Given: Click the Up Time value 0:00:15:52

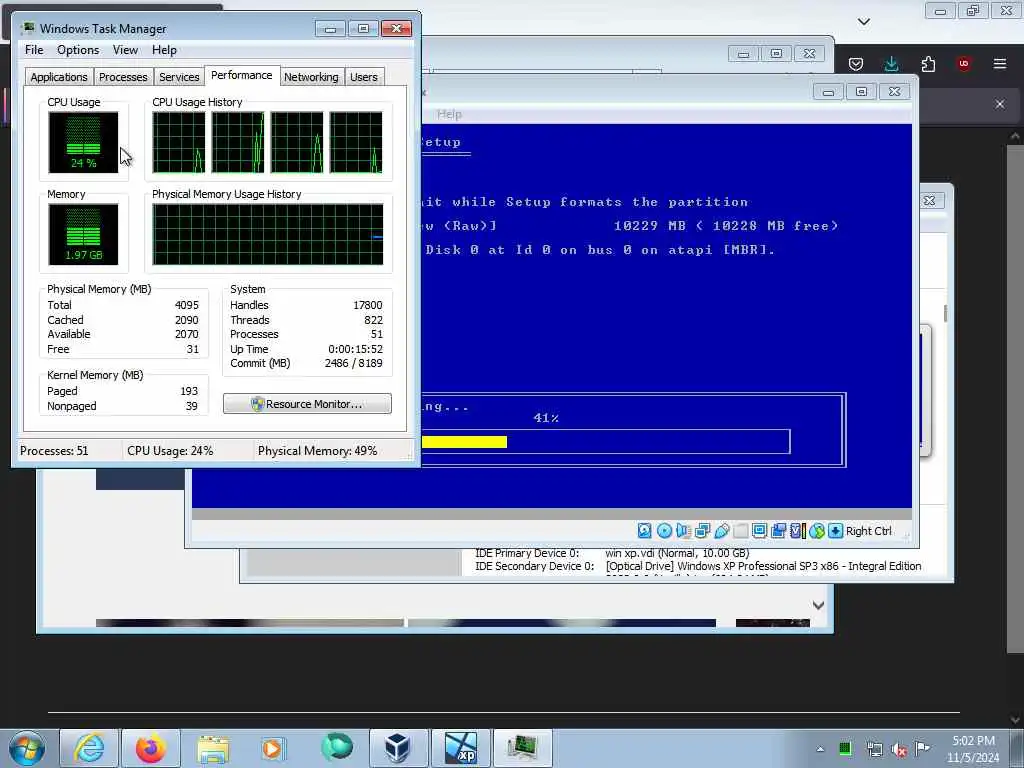Looking at the screenshot, I should (x=355, y=349).
